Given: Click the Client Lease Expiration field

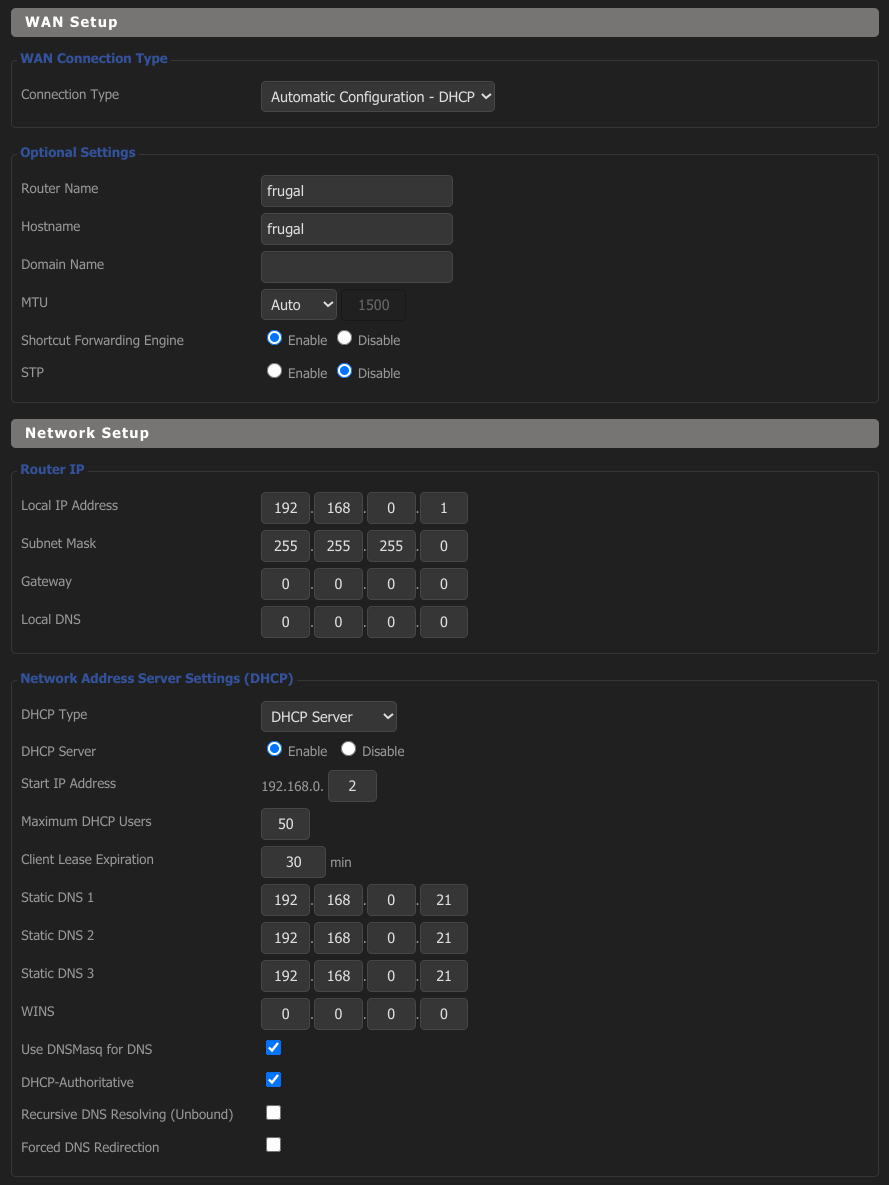Looking at the screenshot, I should point(293,862).
